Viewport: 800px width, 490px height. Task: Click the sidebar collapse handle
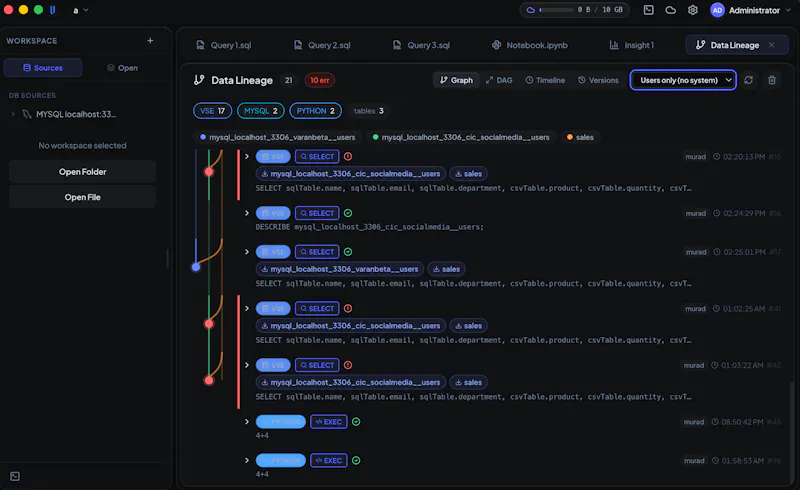(167, 258)
